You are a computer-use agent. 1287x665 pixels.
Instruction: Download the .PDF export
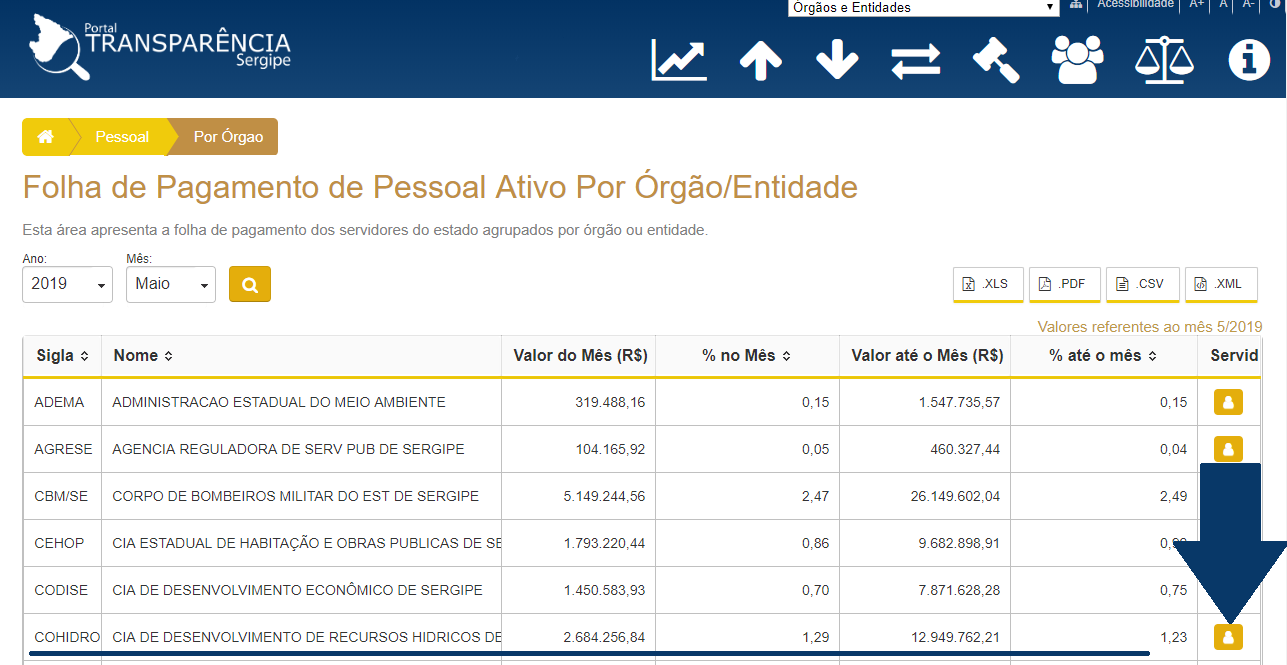pyautogui.click(x=1064, y=284)
